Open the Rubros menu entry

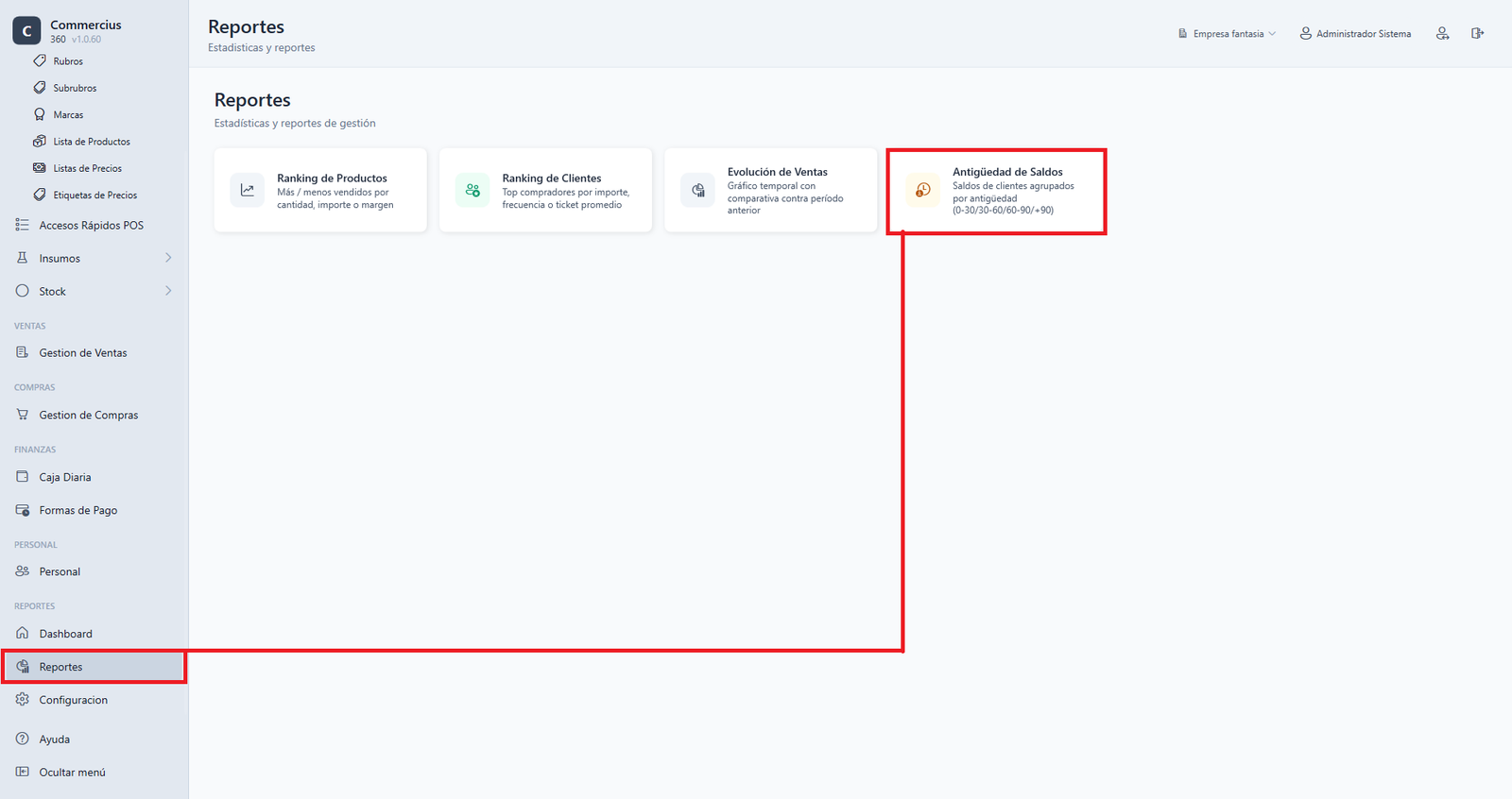(x=68, y=61)
